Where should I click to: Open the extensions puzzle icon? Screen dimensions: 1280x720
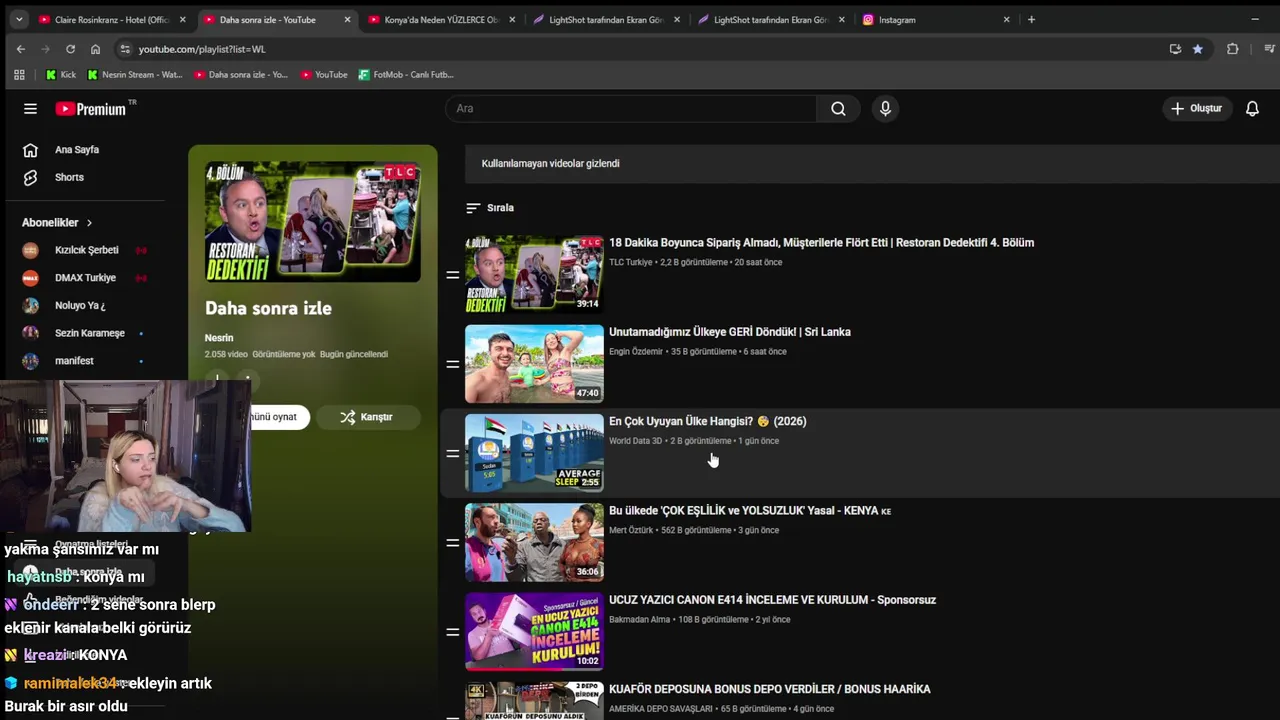[x=1232, y=49]
